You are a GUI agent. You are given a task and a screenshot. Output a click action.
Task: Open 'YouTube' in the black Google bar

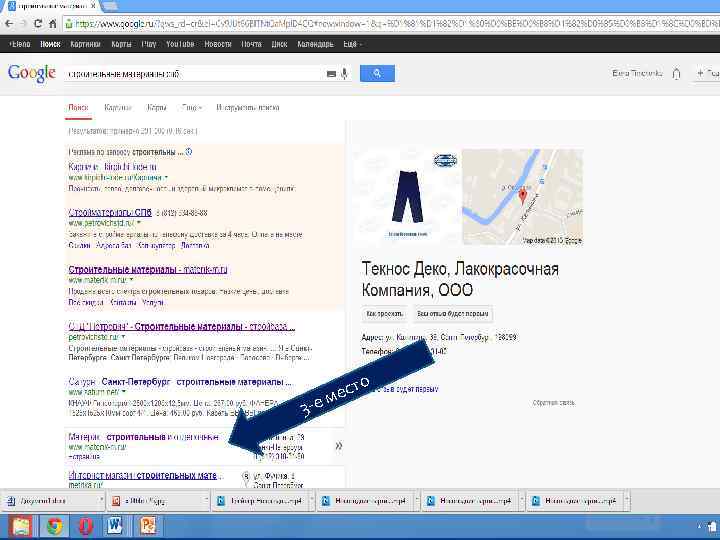[180, 45]
